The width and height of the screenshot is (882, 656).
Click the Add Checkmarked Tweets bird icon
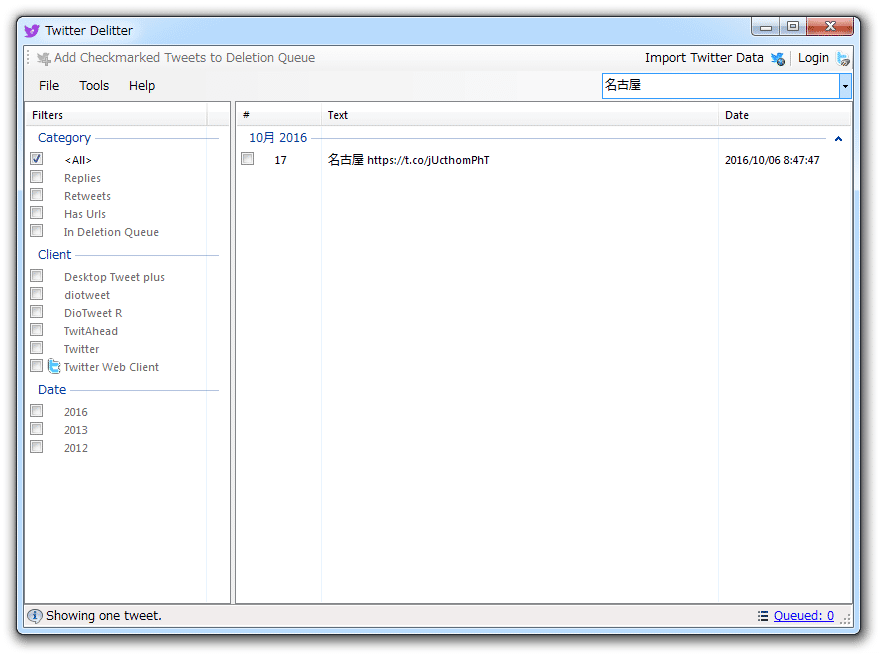coord(43,58)
